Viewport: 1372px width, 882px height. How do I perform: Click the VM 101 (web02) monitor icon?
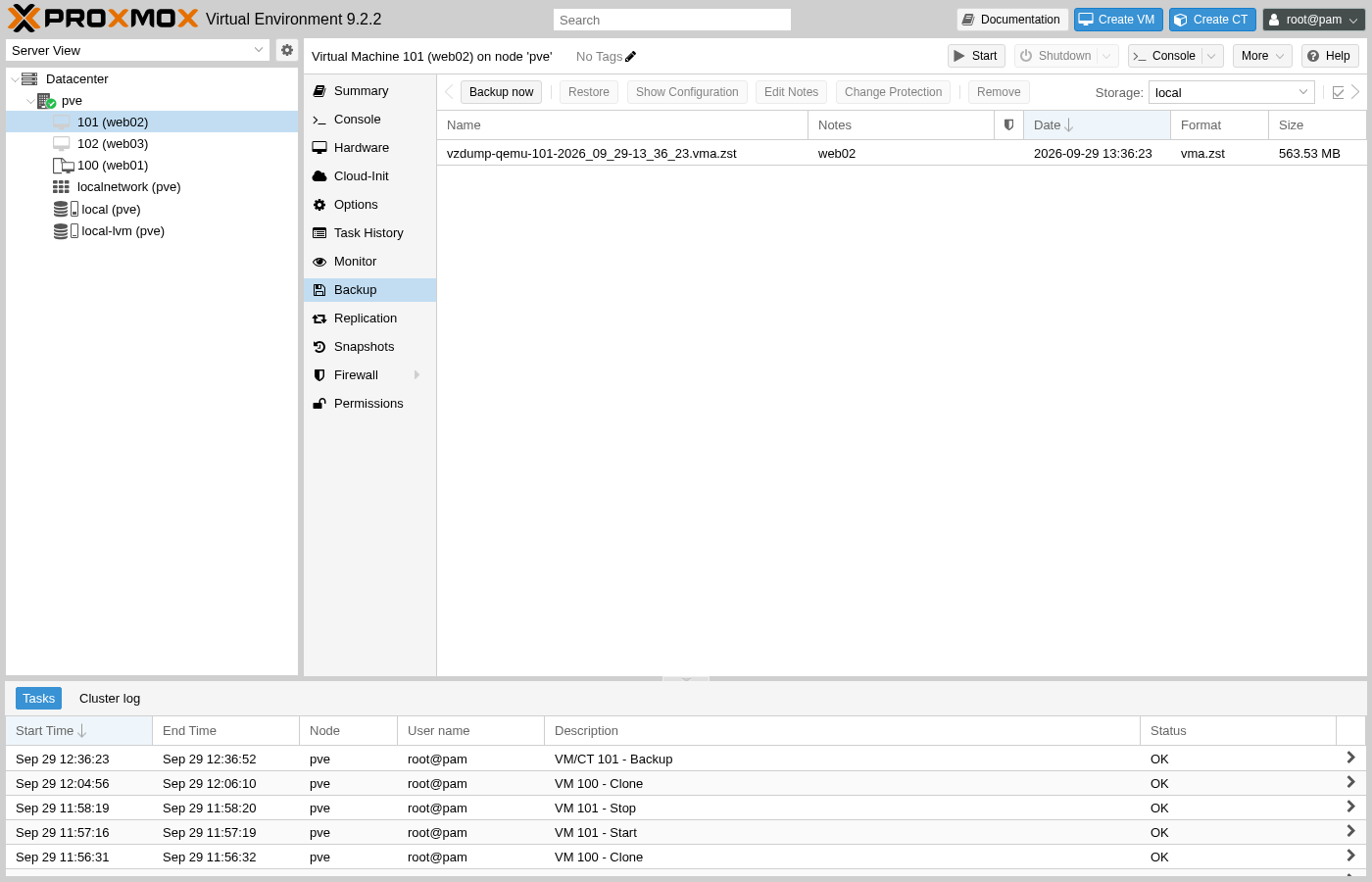tap(62, 122)
